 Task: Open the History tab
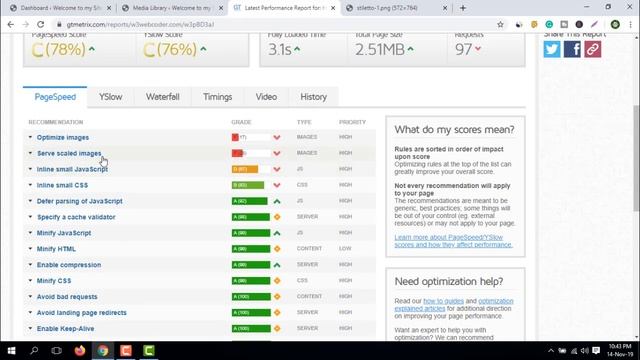pos(313,97)
